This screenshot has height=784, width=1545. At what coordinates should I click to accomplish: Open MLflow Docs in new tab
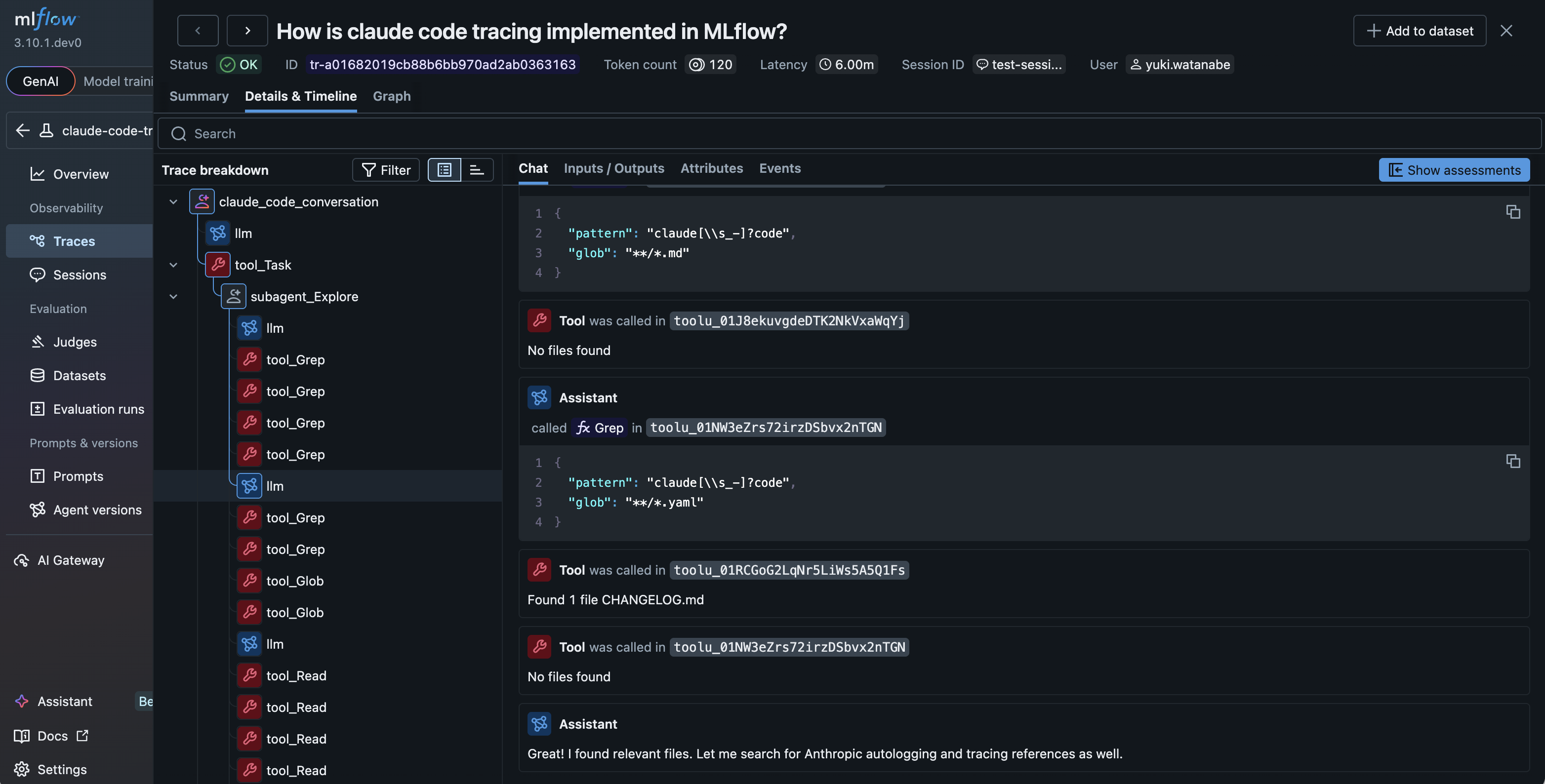coord(53,736)
